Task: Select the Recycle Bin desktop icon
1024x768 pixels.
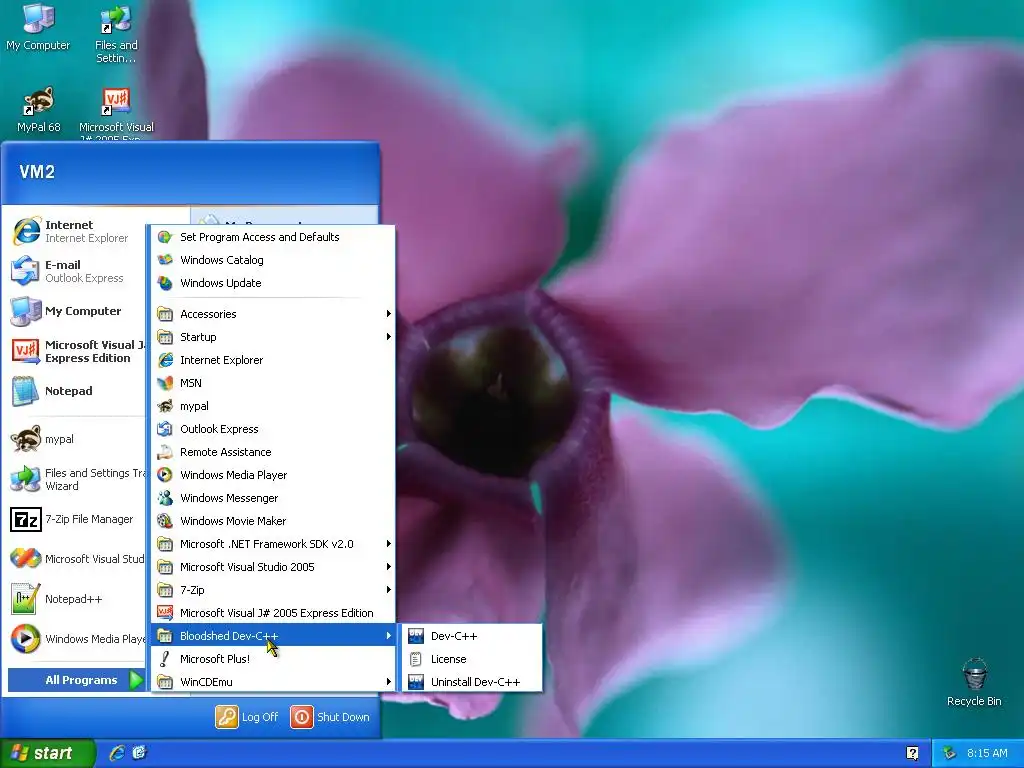Action: (974, 682)
